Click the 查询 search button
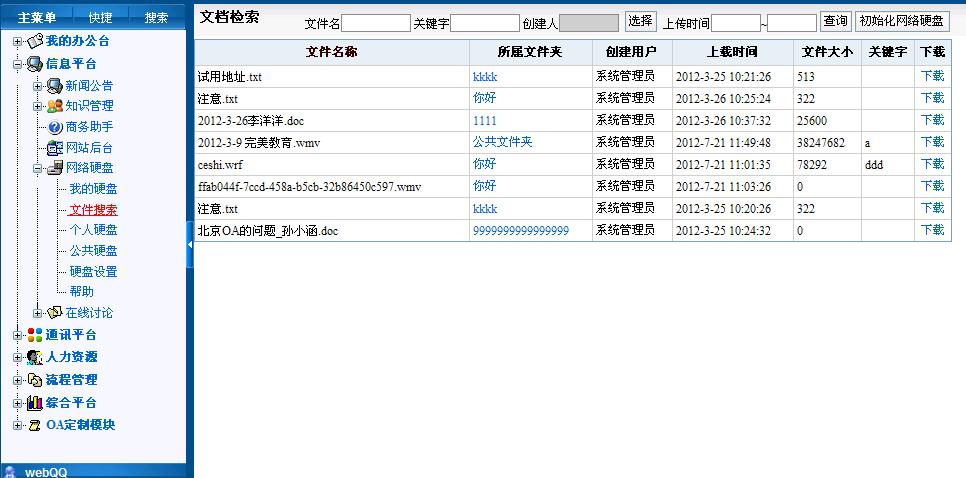 836,21
